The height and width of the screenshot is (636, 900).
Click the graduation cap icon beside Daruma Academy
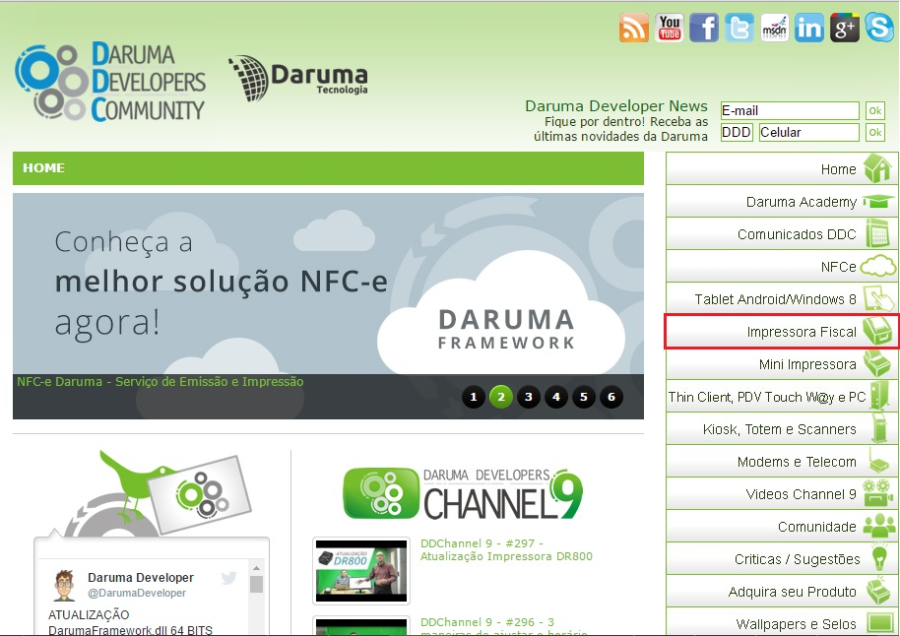[x=878, y=201]
